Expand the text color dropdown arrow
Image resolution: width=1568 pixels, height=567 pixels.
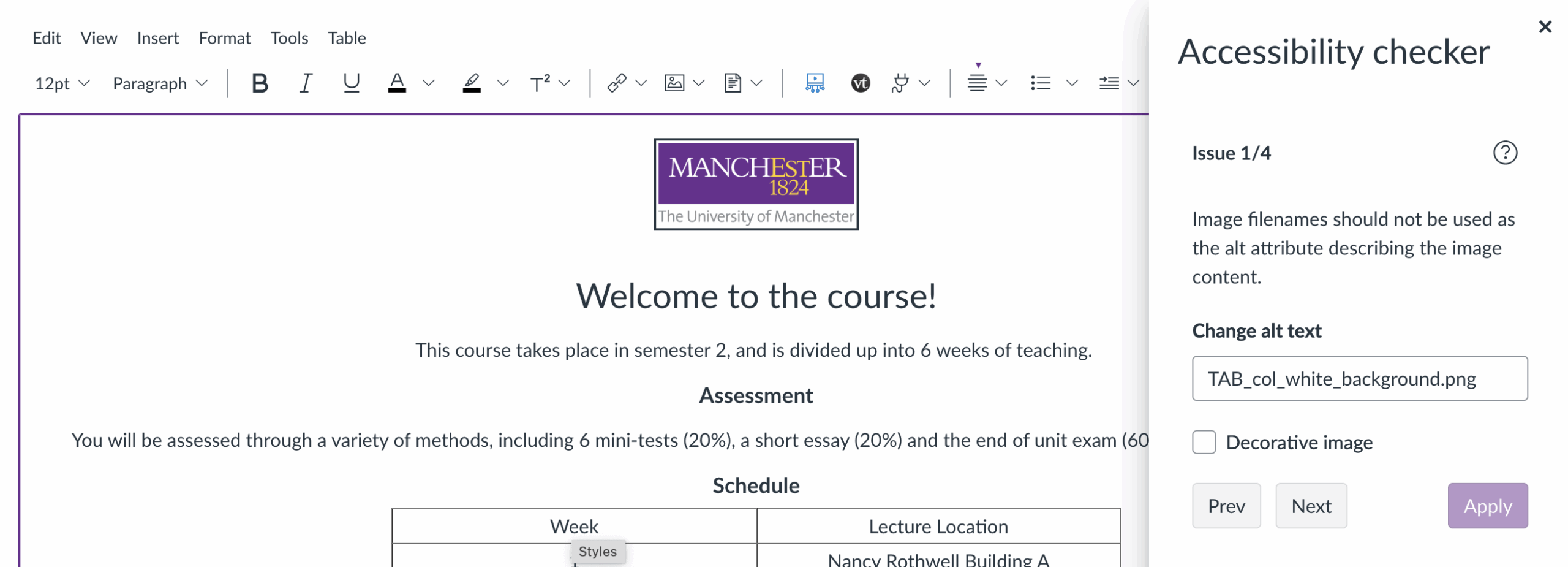click(x=429, y=83)
